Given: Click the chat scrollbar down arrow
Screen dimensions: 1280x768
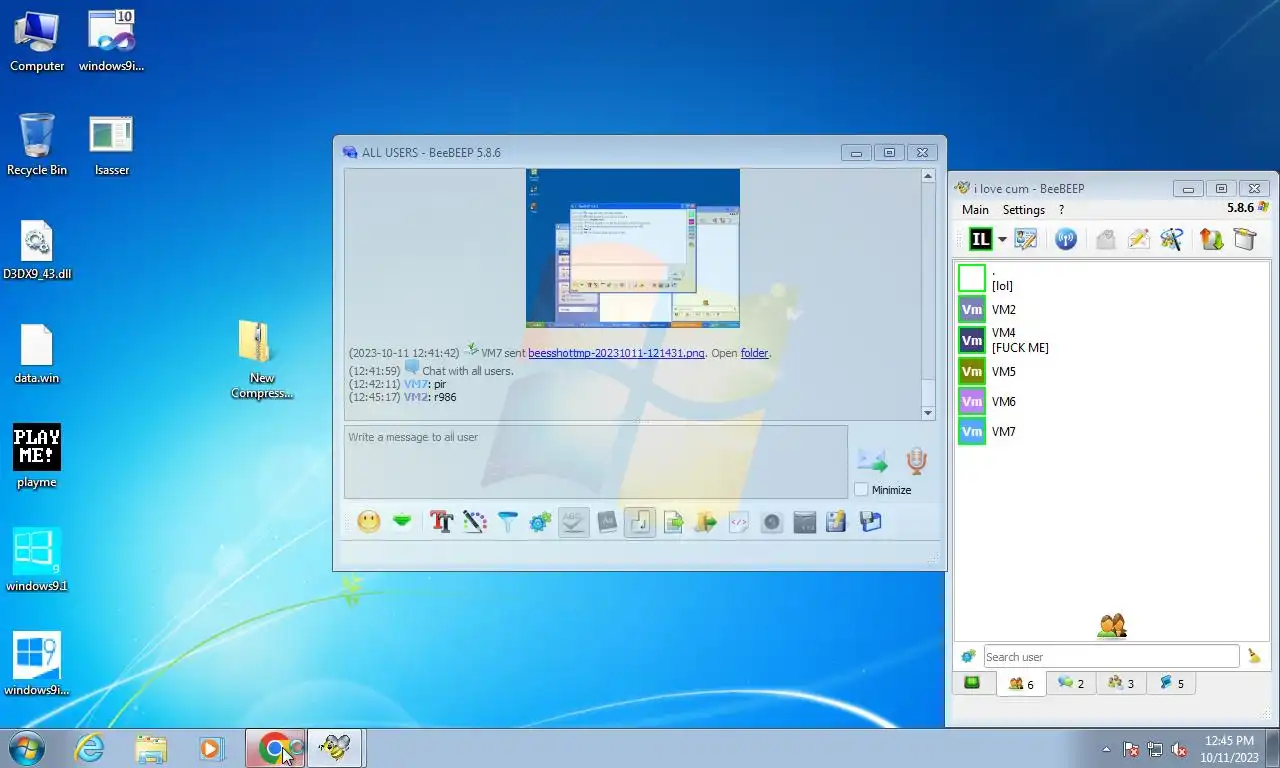Looking at the screenshot, I should pyautogui.click(x=928, y=412).
